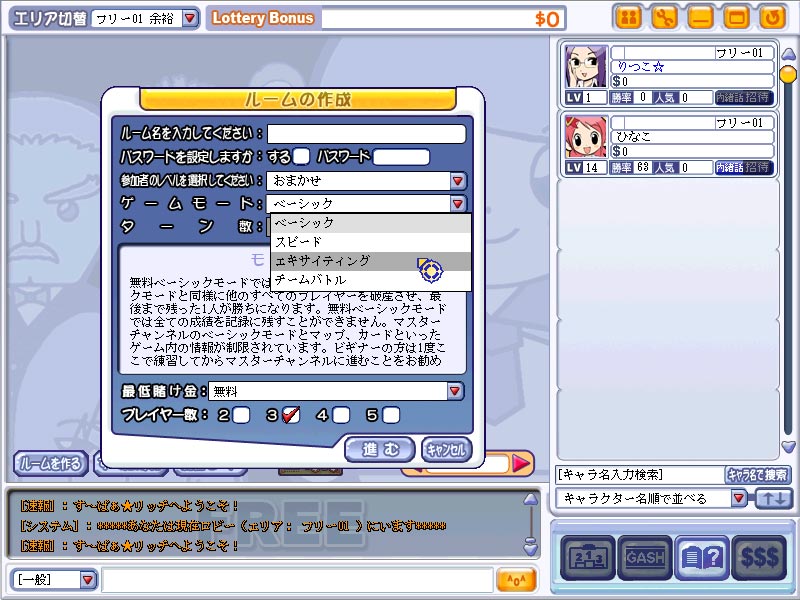Screen dimensions: 800x600
Task: Click the キャンセル button in the dialog
Action: [446, 449]
